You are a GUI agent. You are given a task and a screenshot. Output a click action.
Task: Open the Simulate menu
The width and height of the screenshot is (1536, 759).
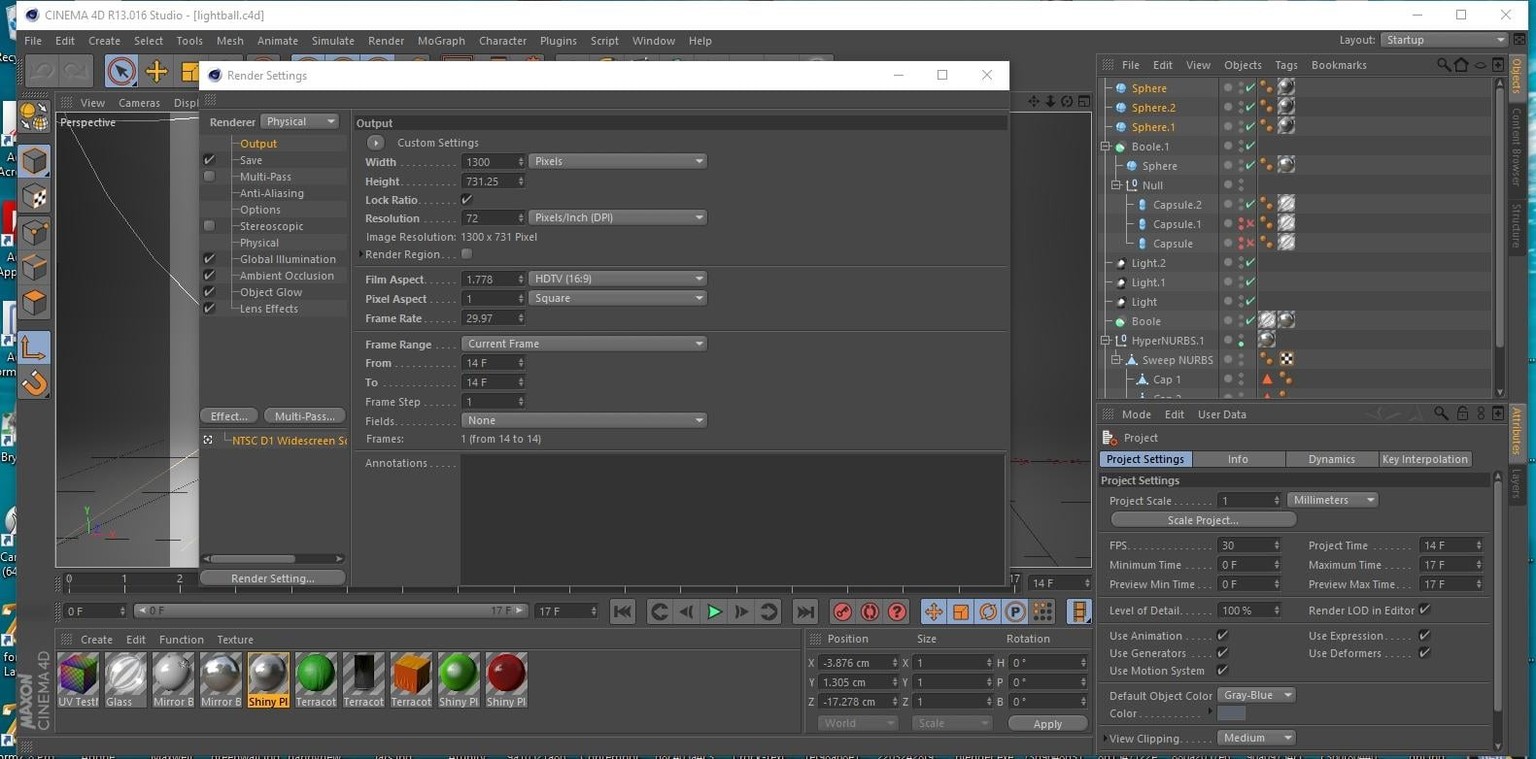333,41
